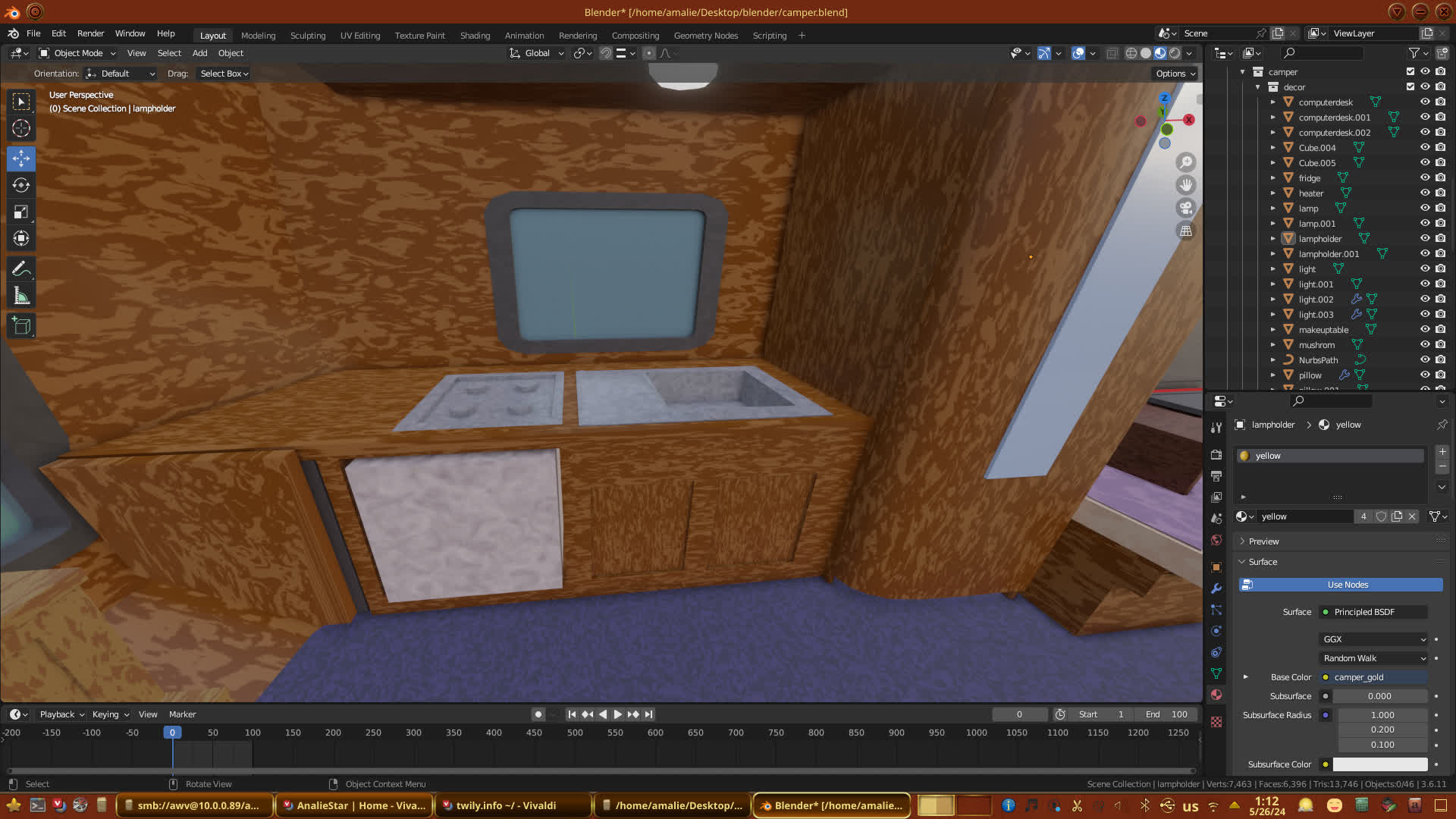Expand the Preview panel
This screenshot has width=1456, height=819.
pos(1263,541)
